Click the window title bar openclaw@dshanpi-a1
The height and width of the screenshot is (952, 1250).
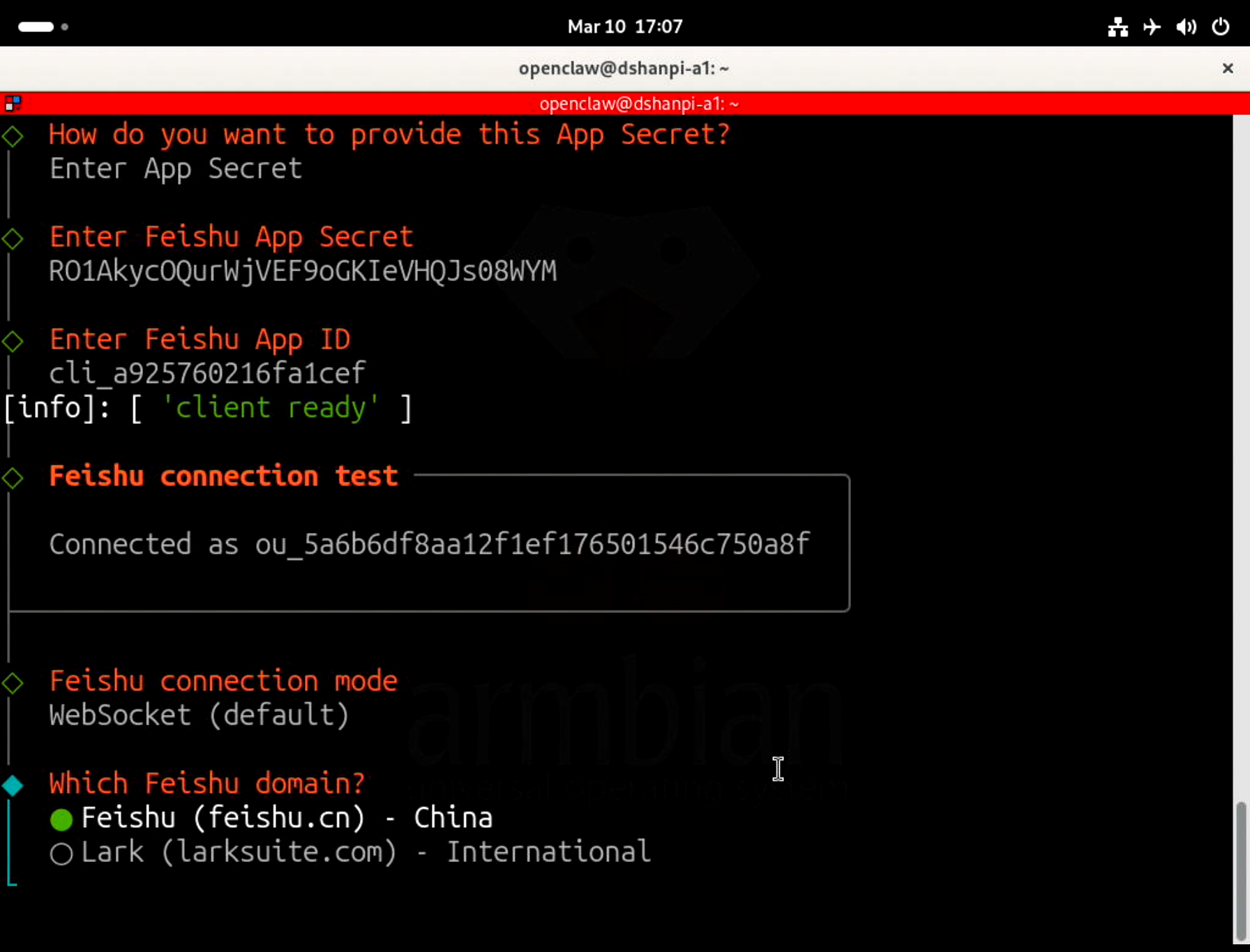tap(624, 68)
